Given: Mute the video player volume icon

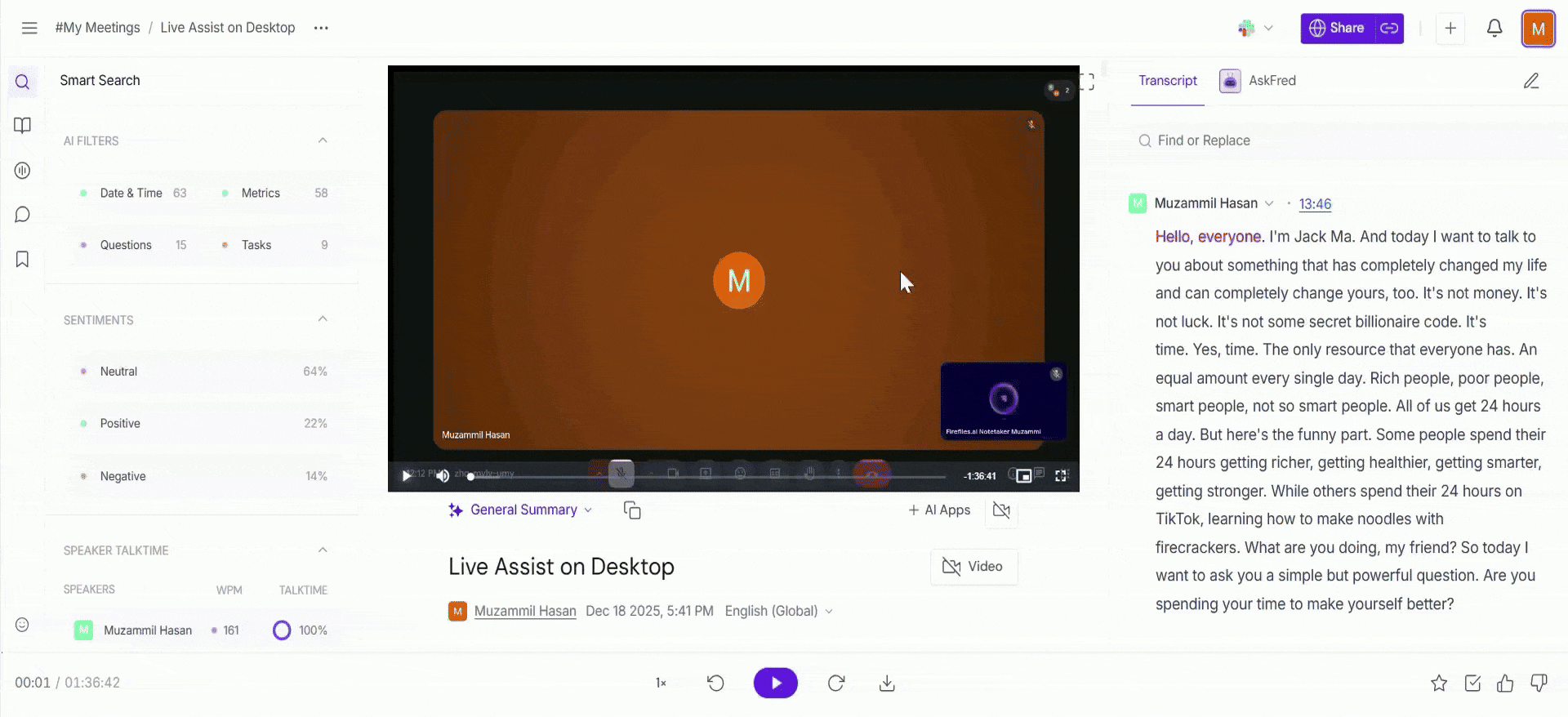Looking at the screenshot, I should click(443, 475).
